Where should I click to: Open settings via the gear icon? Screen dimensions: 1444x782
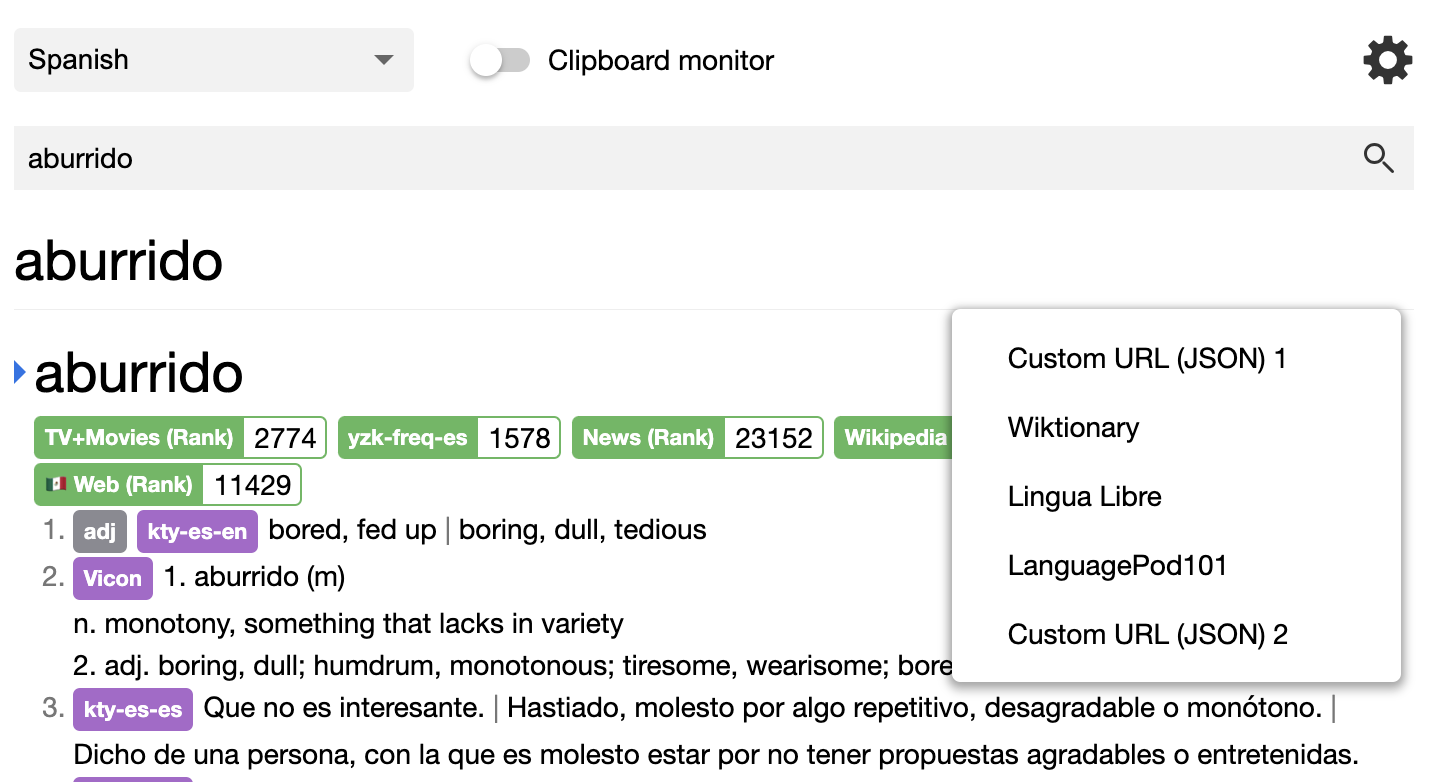1387,61
